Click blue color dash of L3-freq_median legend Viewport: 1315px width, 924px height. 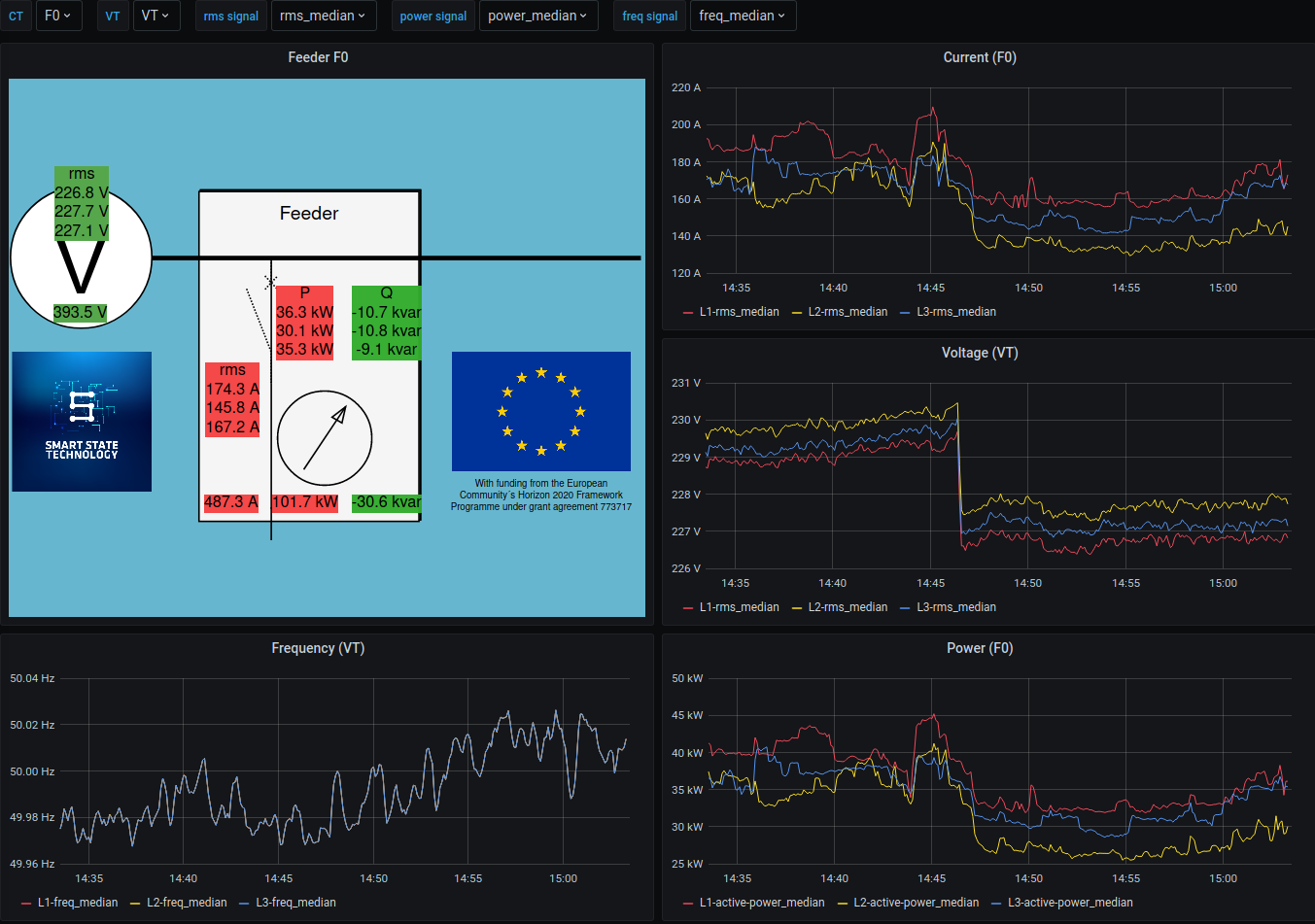click(245, 903)
